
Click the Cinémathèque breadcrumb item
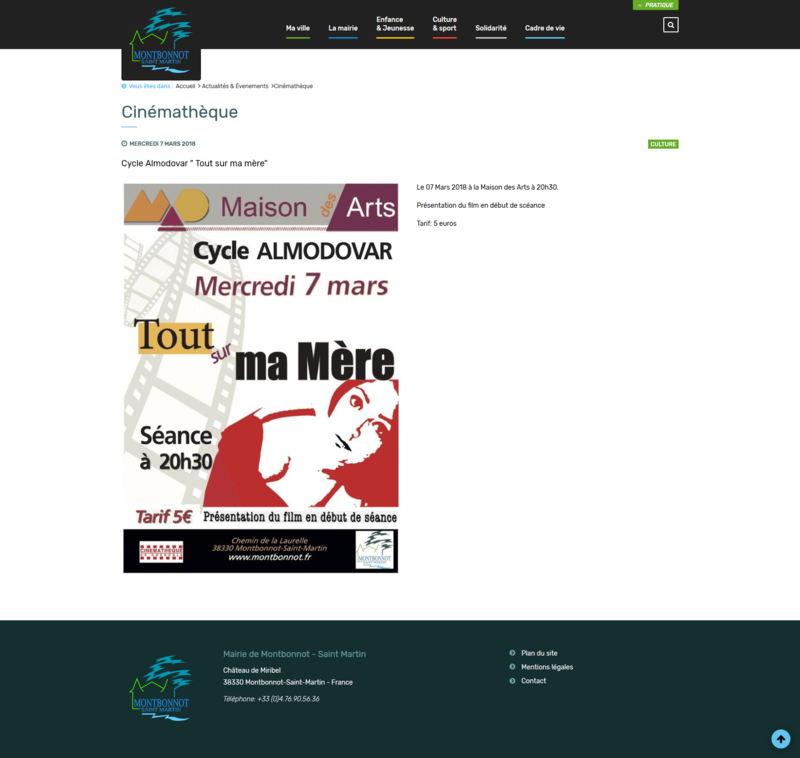pyautogui.click(x=293, y=86)
